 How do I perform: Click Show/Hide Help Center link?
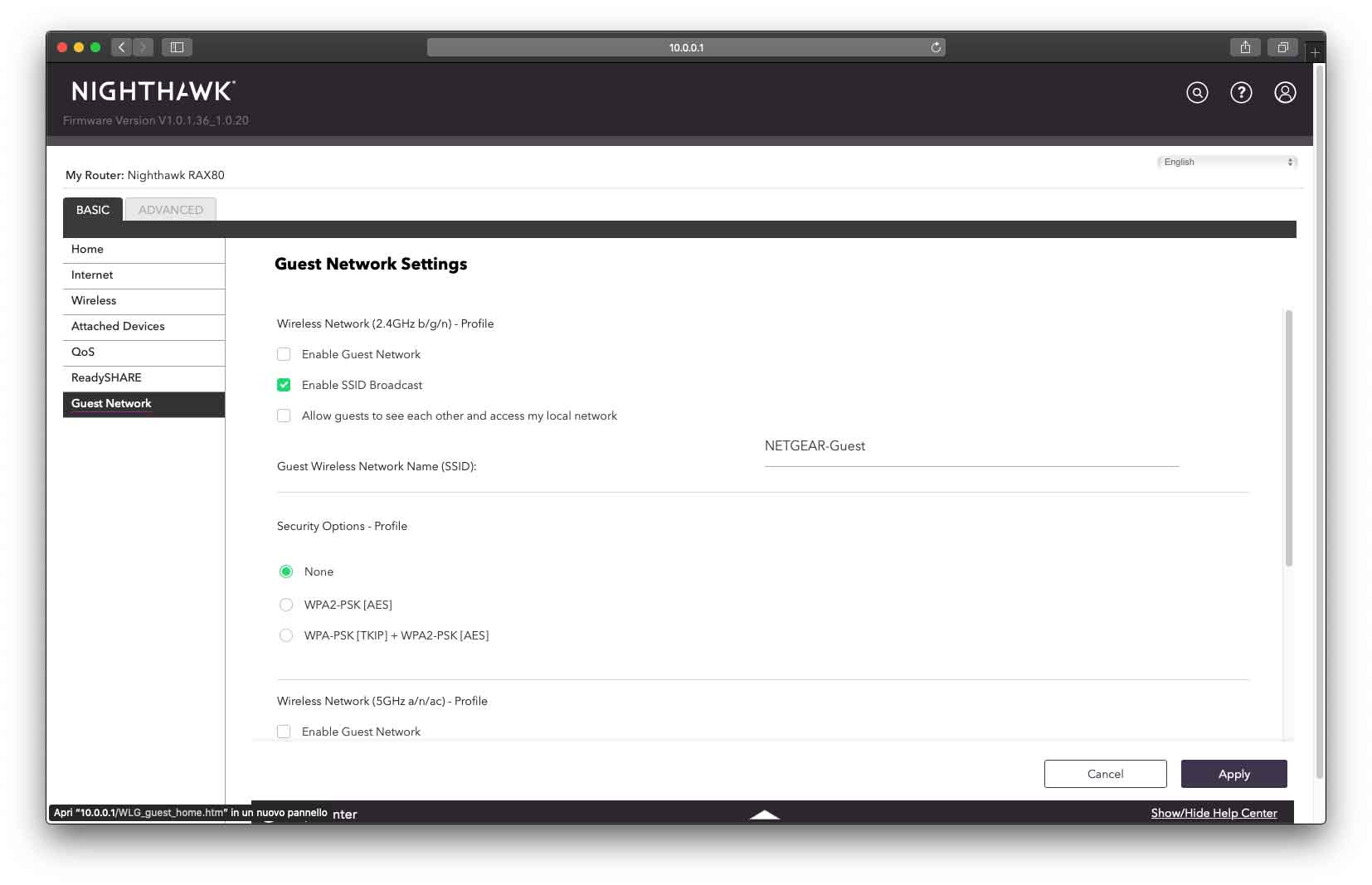pyautogui.click(x=1214, y=813)
